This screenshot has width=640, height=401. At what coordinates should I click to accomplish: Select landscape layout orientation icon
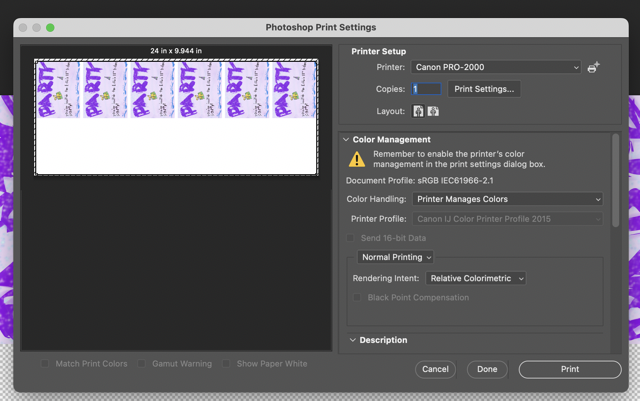click(433, 111)
